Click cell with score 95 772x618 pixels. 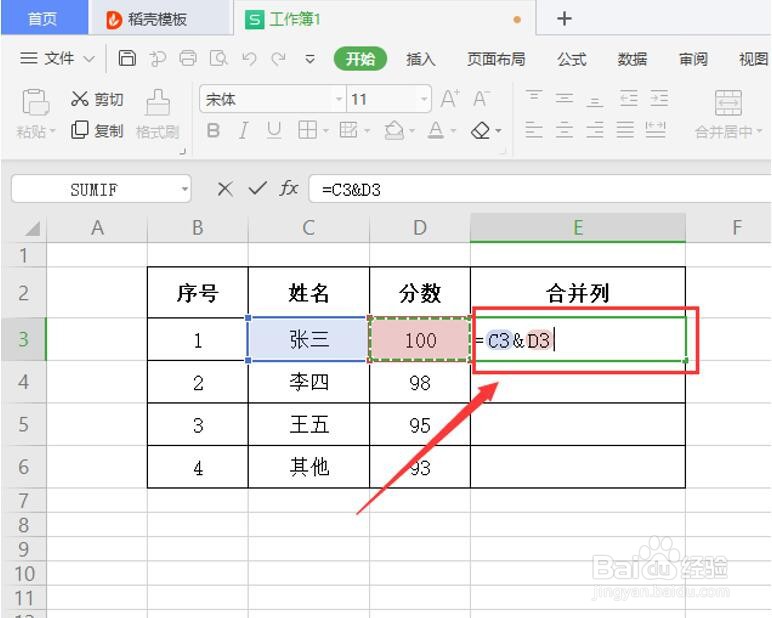pos(420,425)
